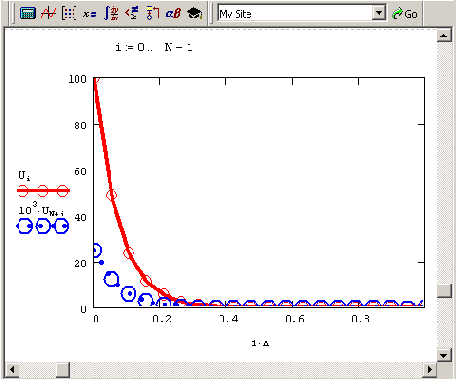Image resolution: width=456 pixels, height=379 pixels.
Task: Click the blue circle trace legend sample
Action: tap(43, 226)
